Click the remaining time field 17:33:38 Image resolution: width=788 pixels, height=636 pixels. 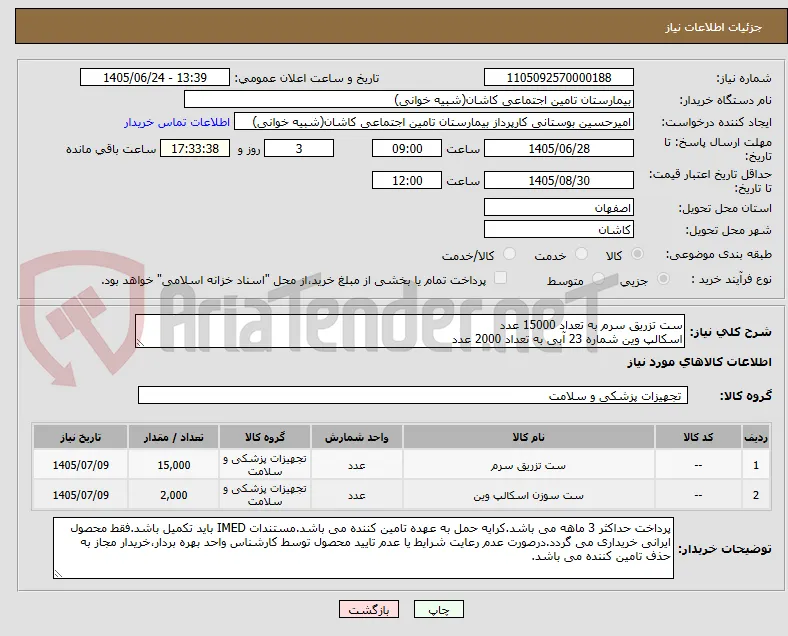tap(195, 149)
